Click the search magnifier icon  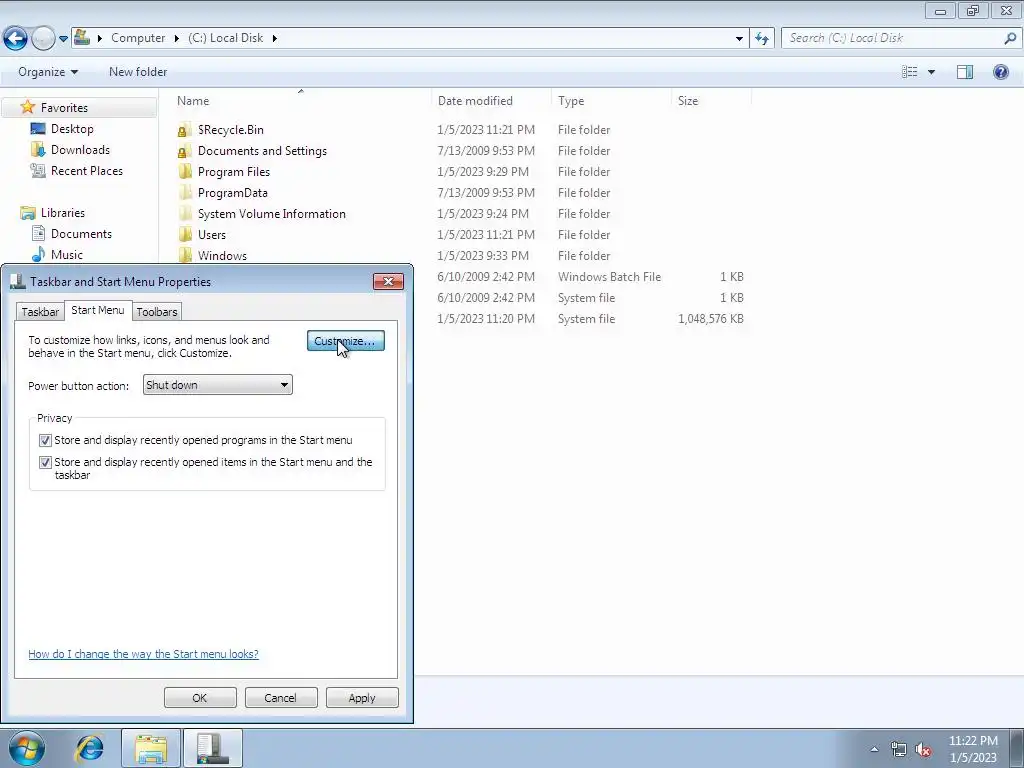pyautogui.click(x=1010, y=38)
